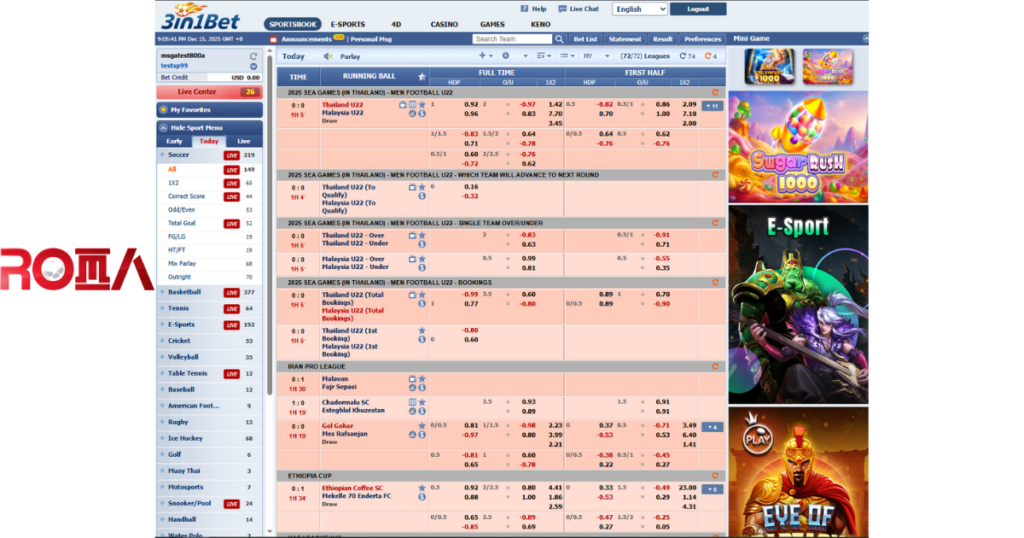1024x538 pixels.
Task: Toggle favorite star for Gol Gohar match
Action: (x=422, y=426)
